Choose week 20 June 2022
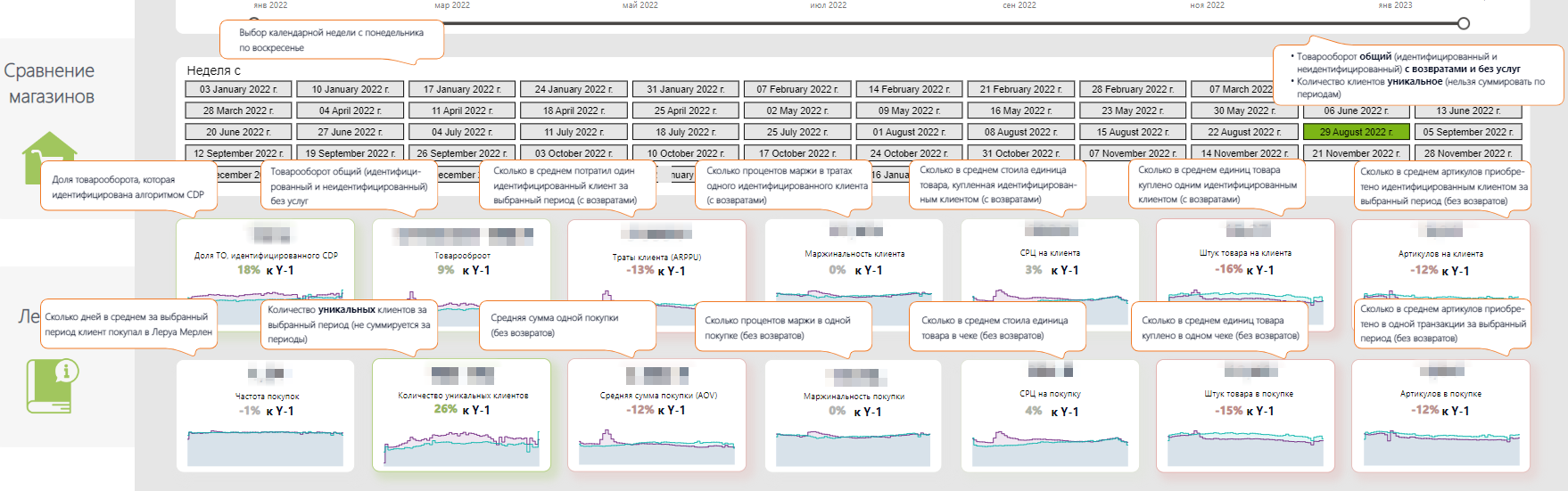Viewport: 1568px width, 491px height. click(238, 132)
